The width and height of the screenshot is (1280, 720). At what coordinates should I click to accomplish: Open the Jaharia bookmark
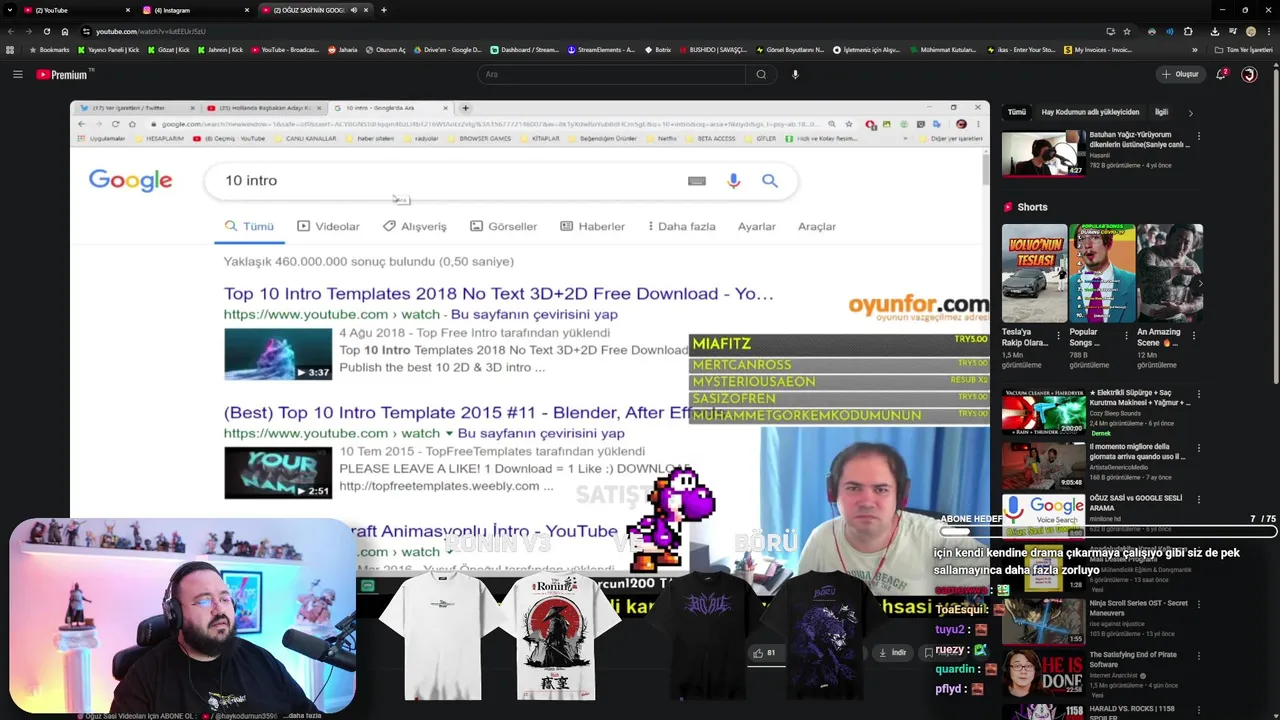343,49
